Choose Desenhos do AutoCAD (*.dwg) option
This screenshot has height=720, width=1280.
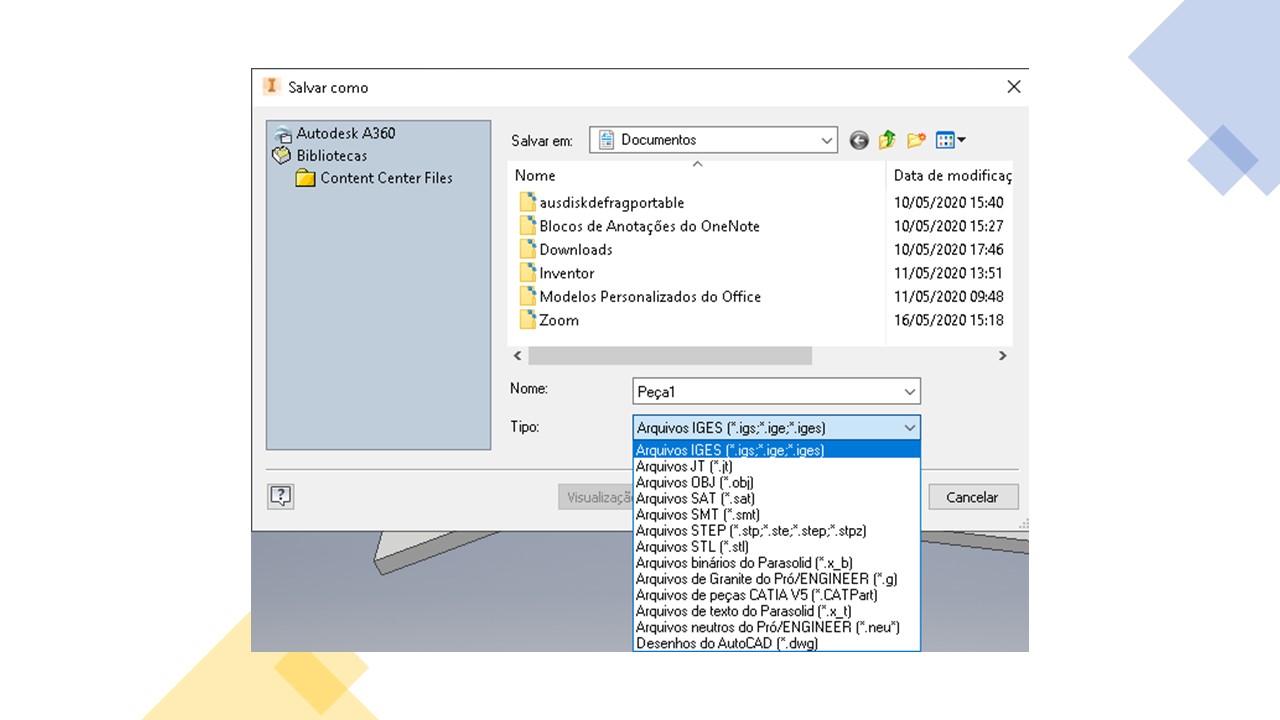point(776,643)
